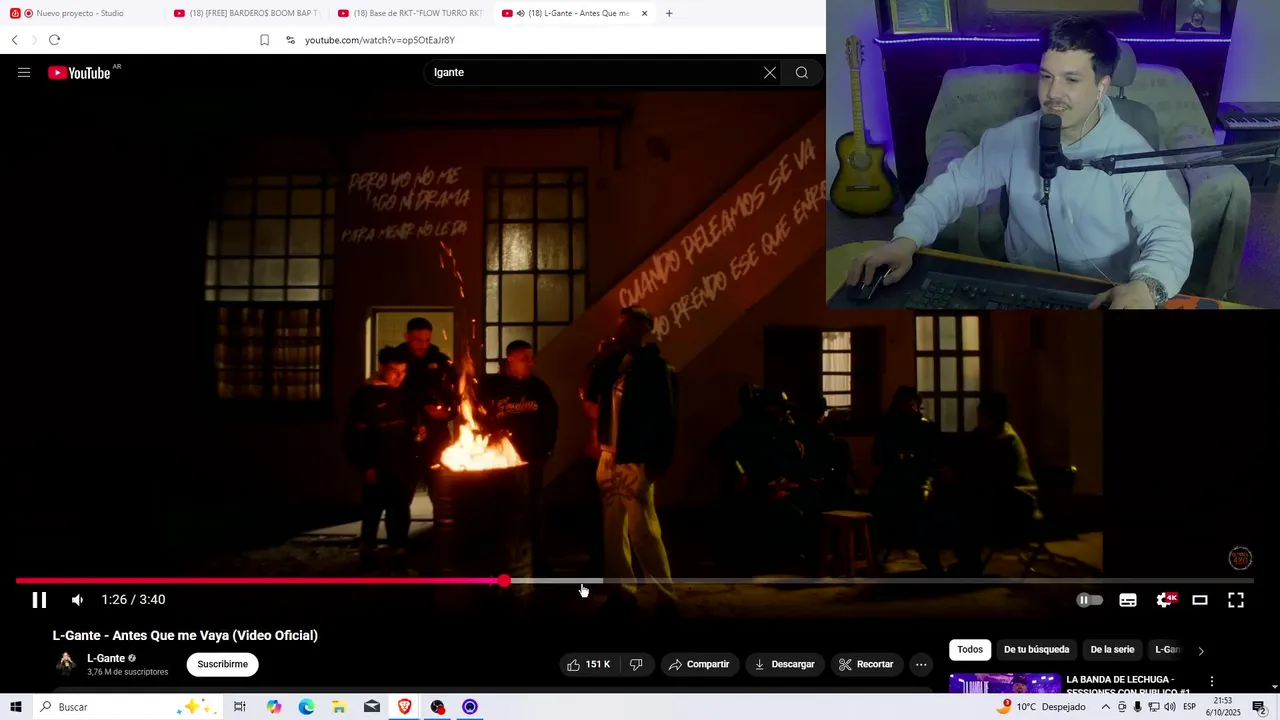
Task: Open the Windows notification center
Action: tap(1259, 707)
